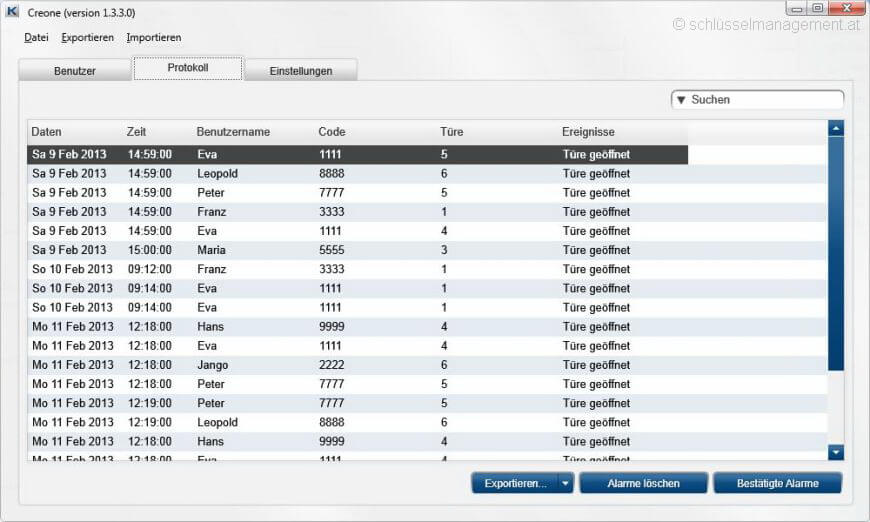Viewport: 870px width, 522px height.
Task: Switch to the Einstellungen tab
Action: pyautogui.click(x=300, y=71)
